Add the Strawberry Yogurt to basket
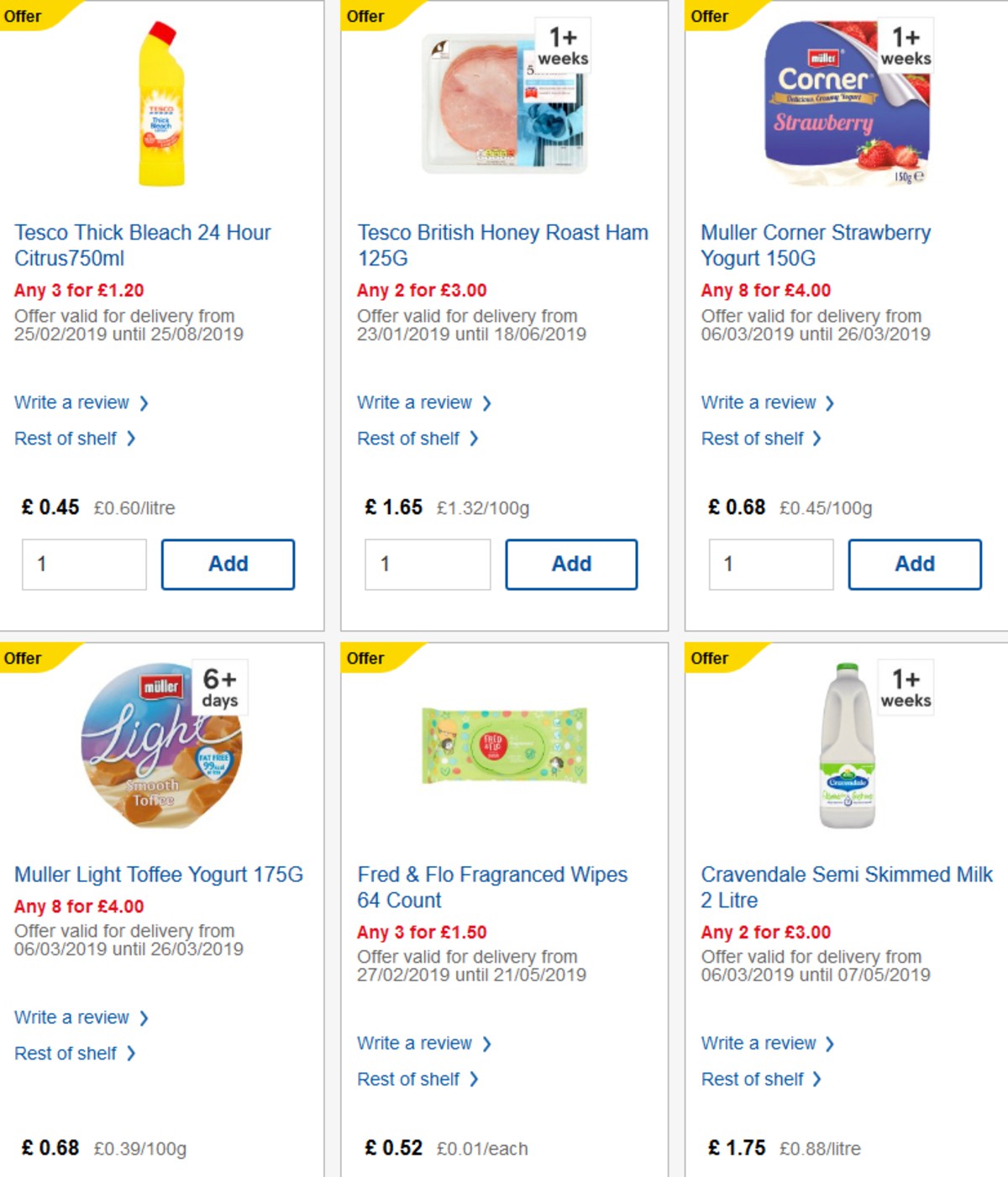 [x=915, y=564]
